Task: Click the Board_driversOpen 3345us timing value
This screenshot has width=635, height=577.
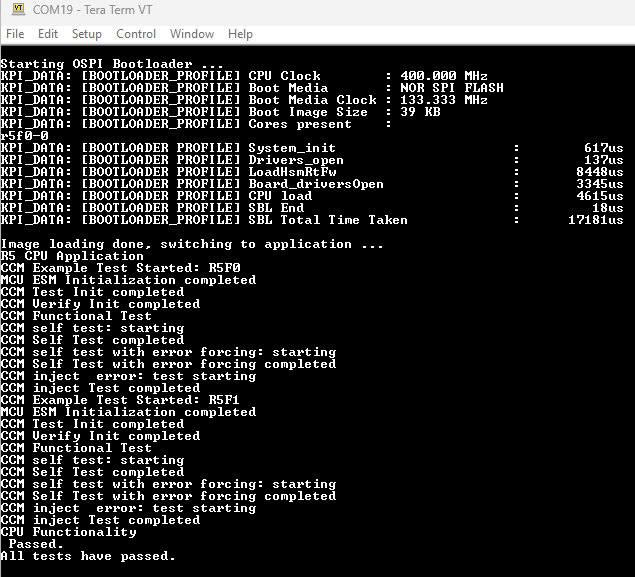Action: [599, 184]
